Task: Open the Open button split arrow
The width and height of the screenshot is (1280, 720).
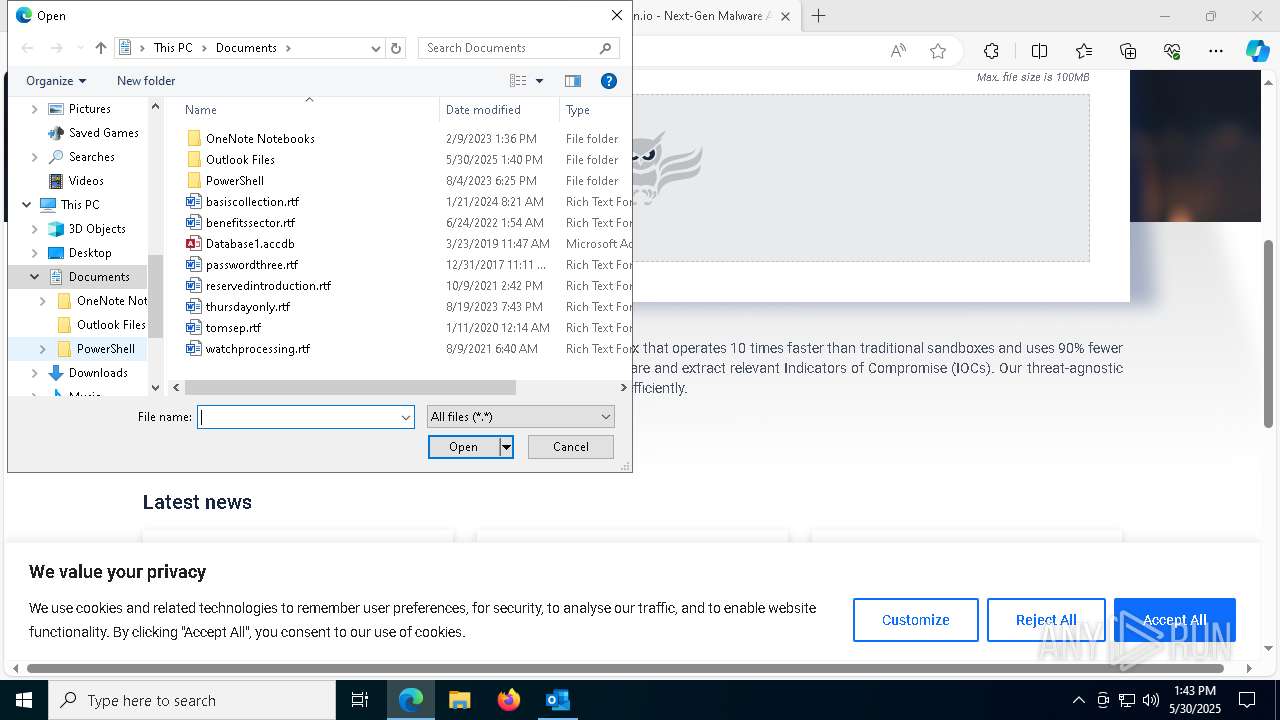Action: pyautogui.click(x=507, y=447)
